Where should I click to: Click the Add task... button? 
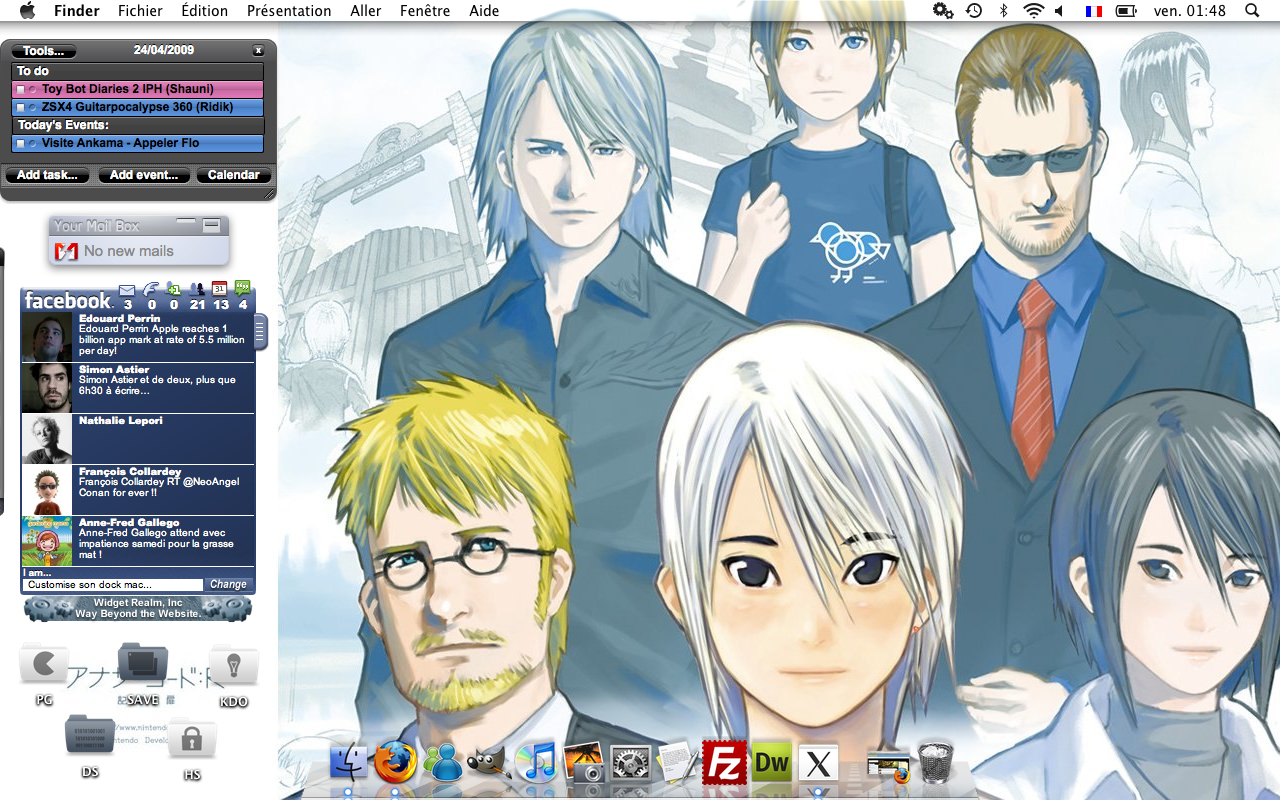pos(48,175)
